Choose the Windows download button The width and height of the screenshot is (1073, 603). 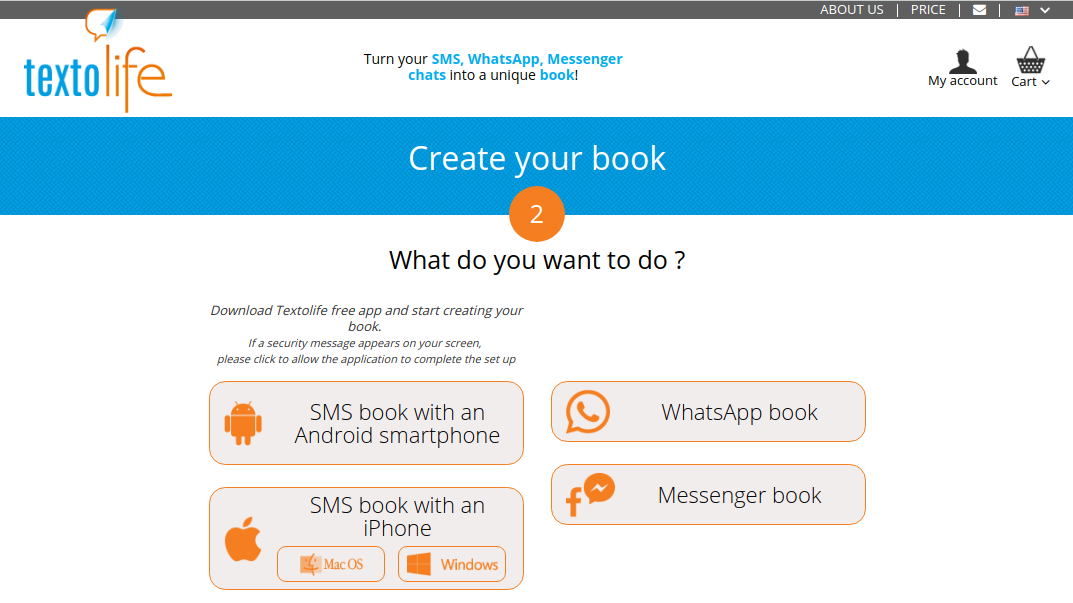452,564
